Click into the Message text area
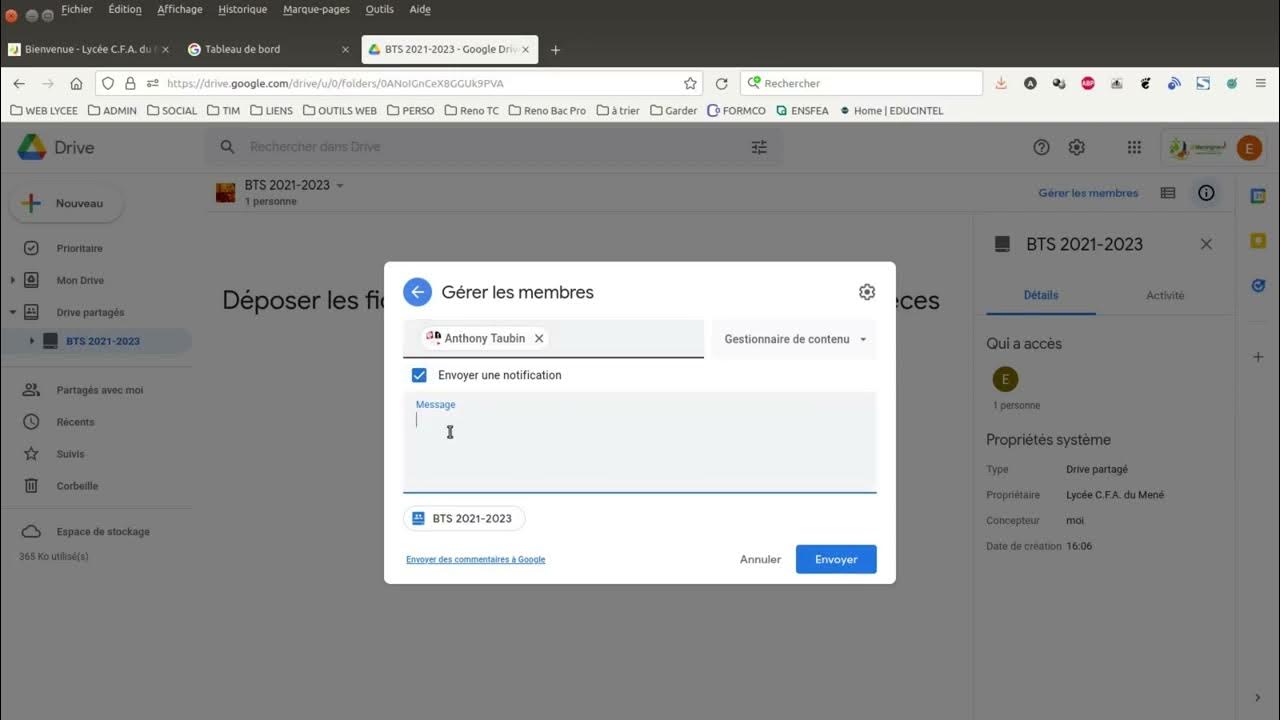 (x=640, y=442)
